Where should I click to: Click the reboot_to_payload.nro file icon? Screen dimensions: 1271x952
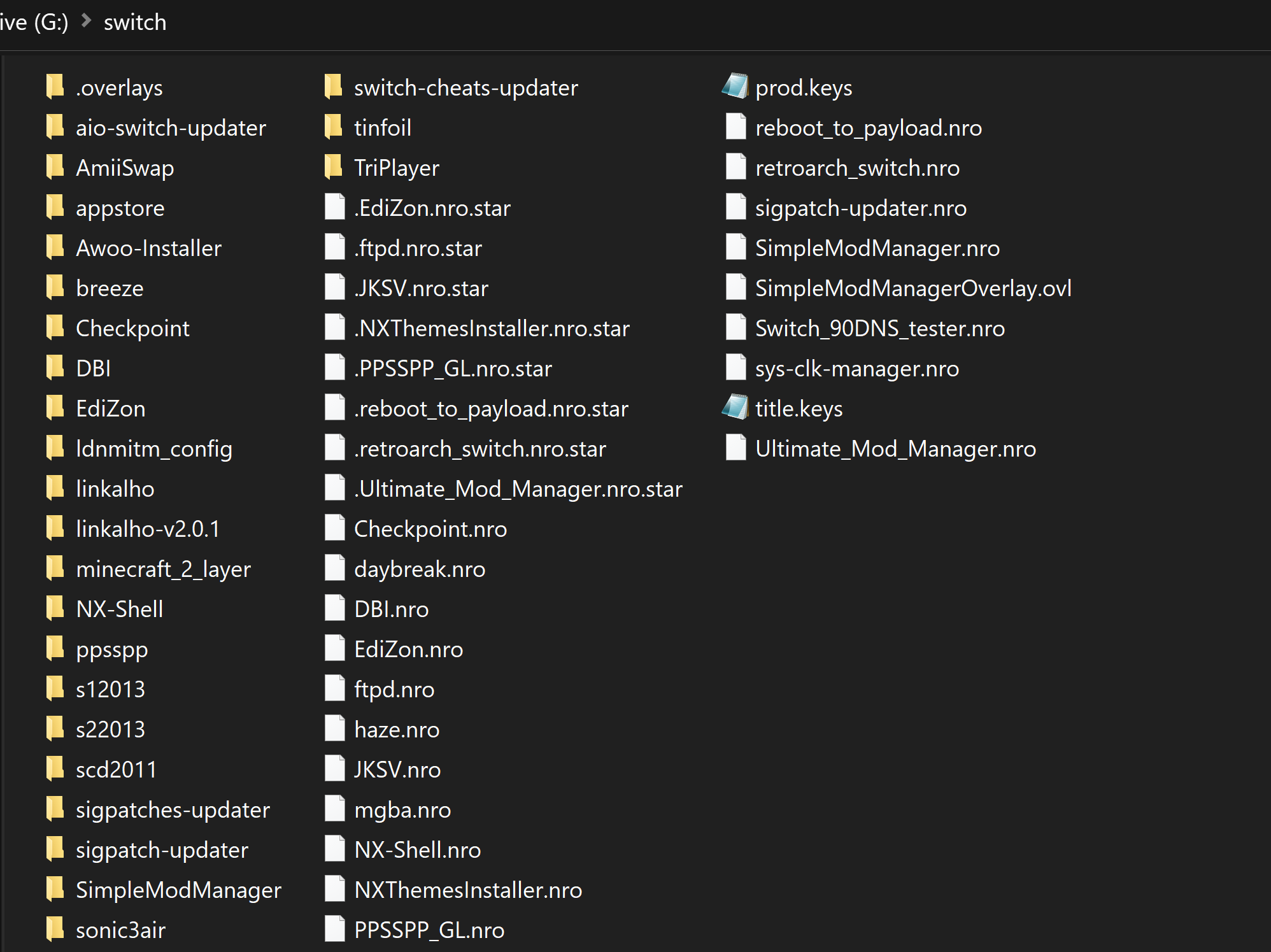(x=736, y=127)
